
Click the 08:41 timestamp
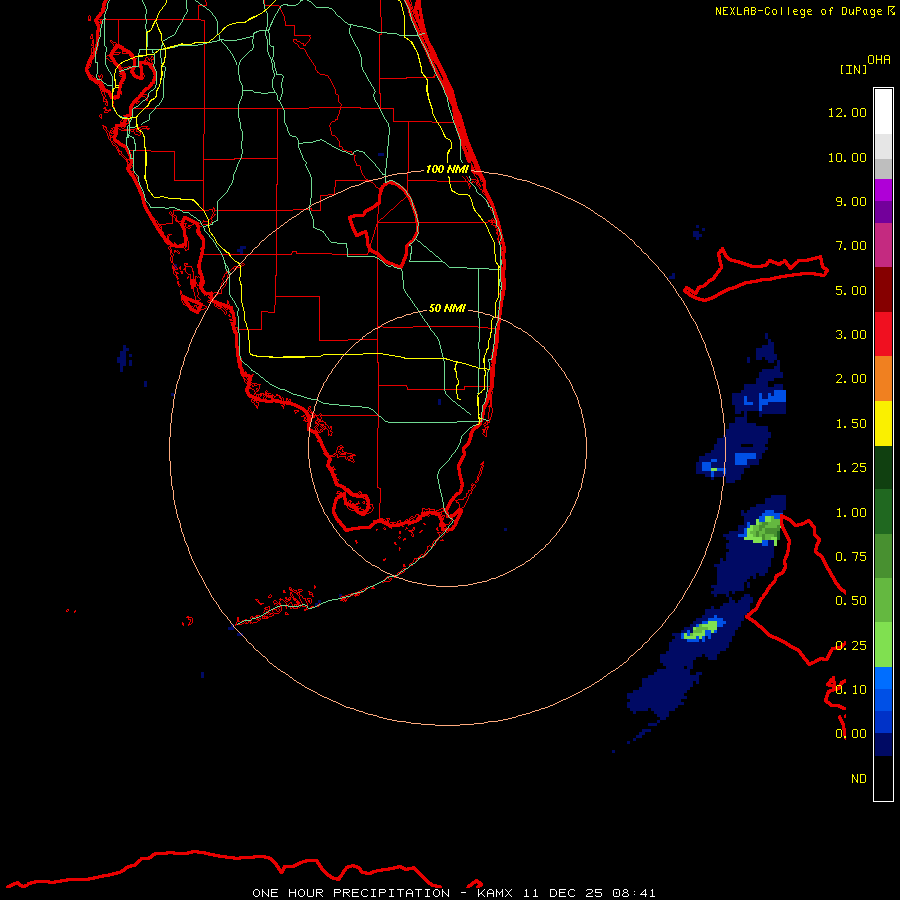click(634, 893)
